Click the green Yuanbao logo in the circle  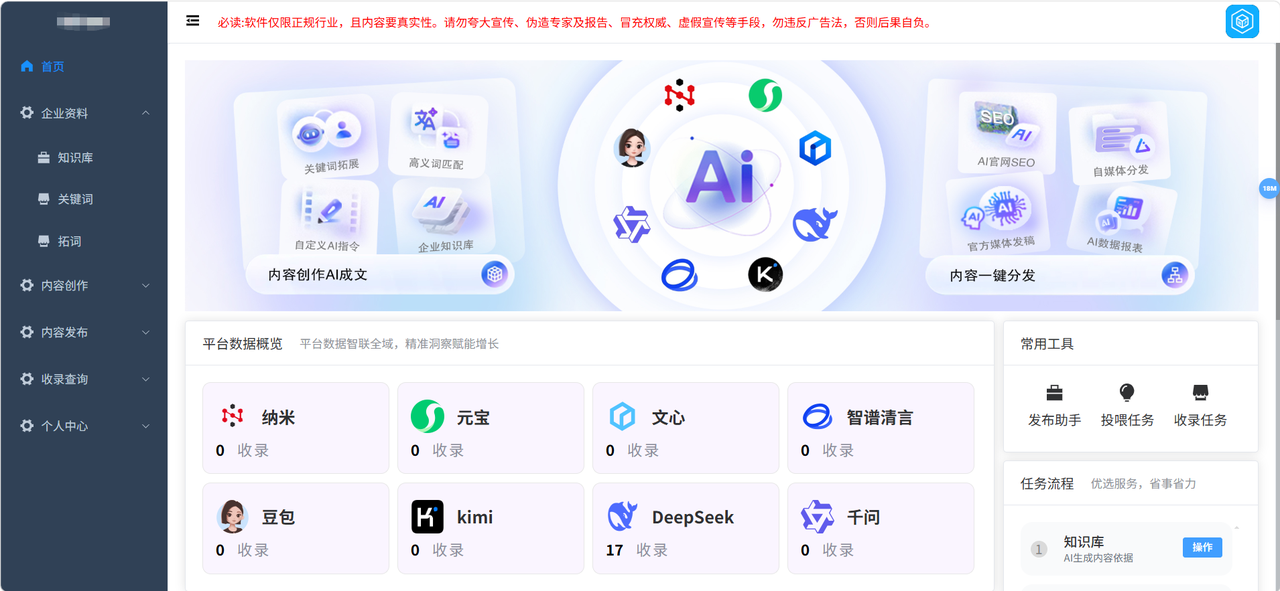[765, 95]
